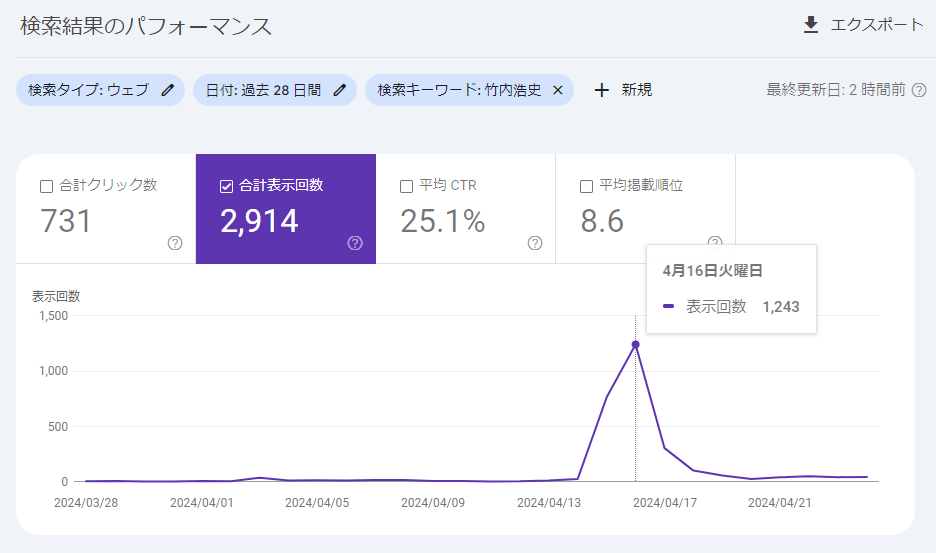
Task: Click the peak data point on chart
Action: (635, 344)
